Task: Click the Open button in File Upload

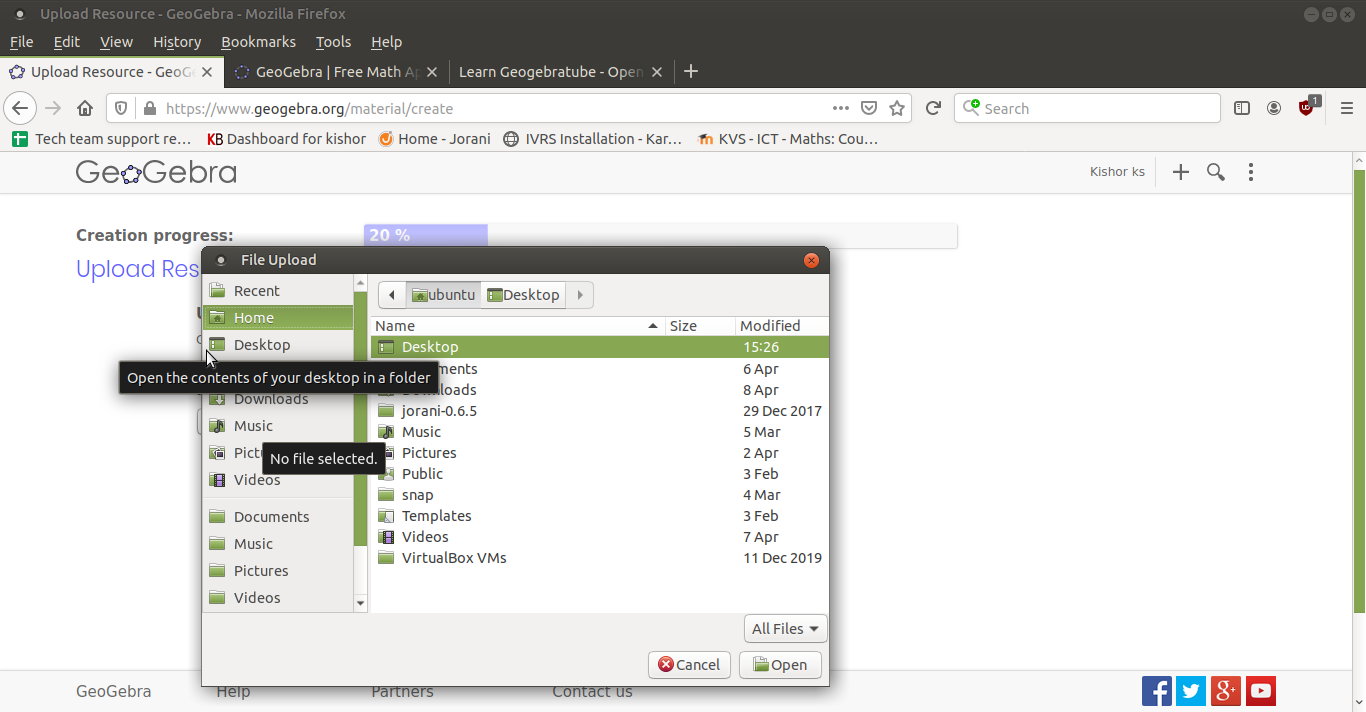Action: tap(780, 665)
